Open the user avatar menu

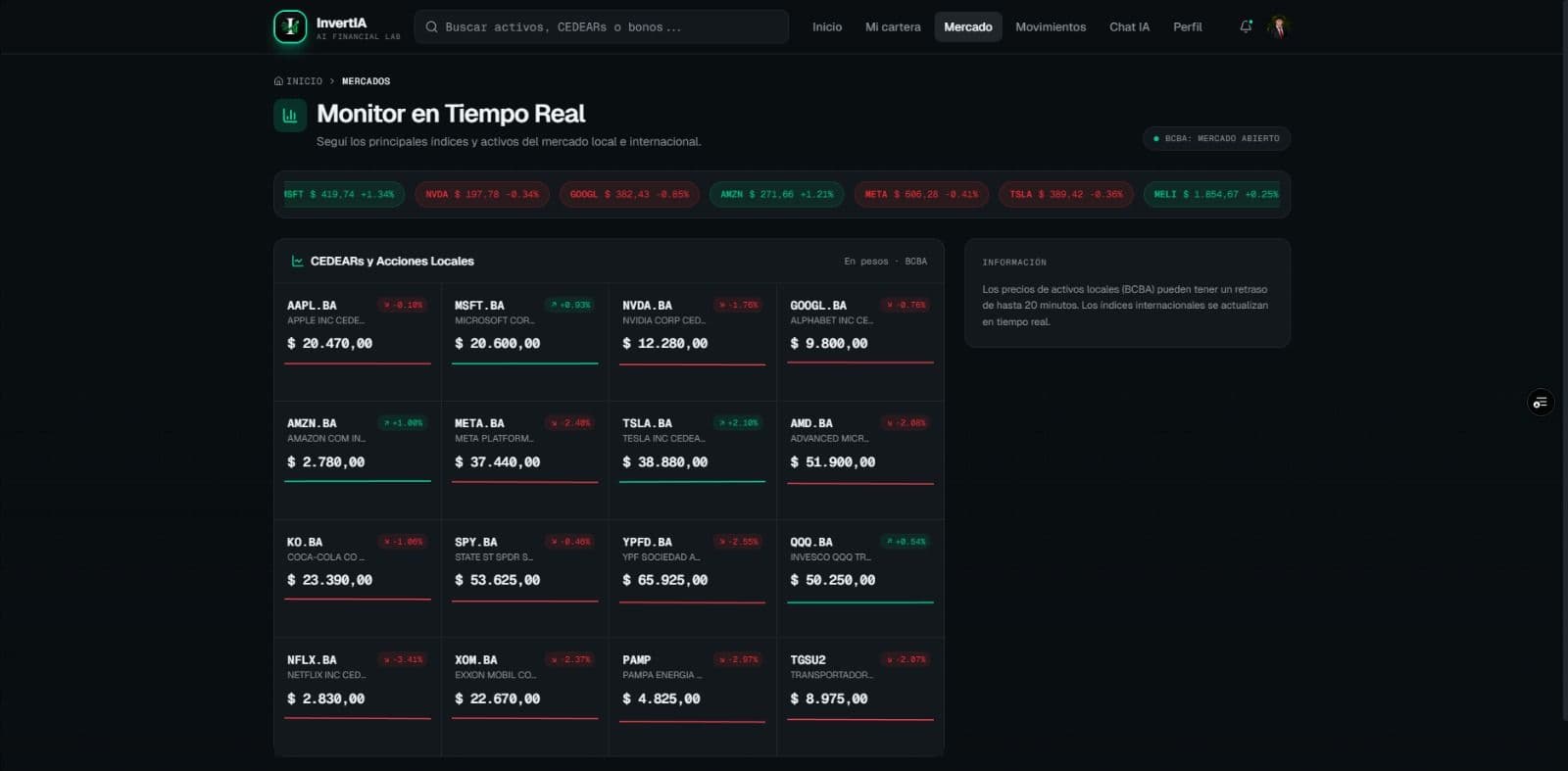tap(1278, 26)
